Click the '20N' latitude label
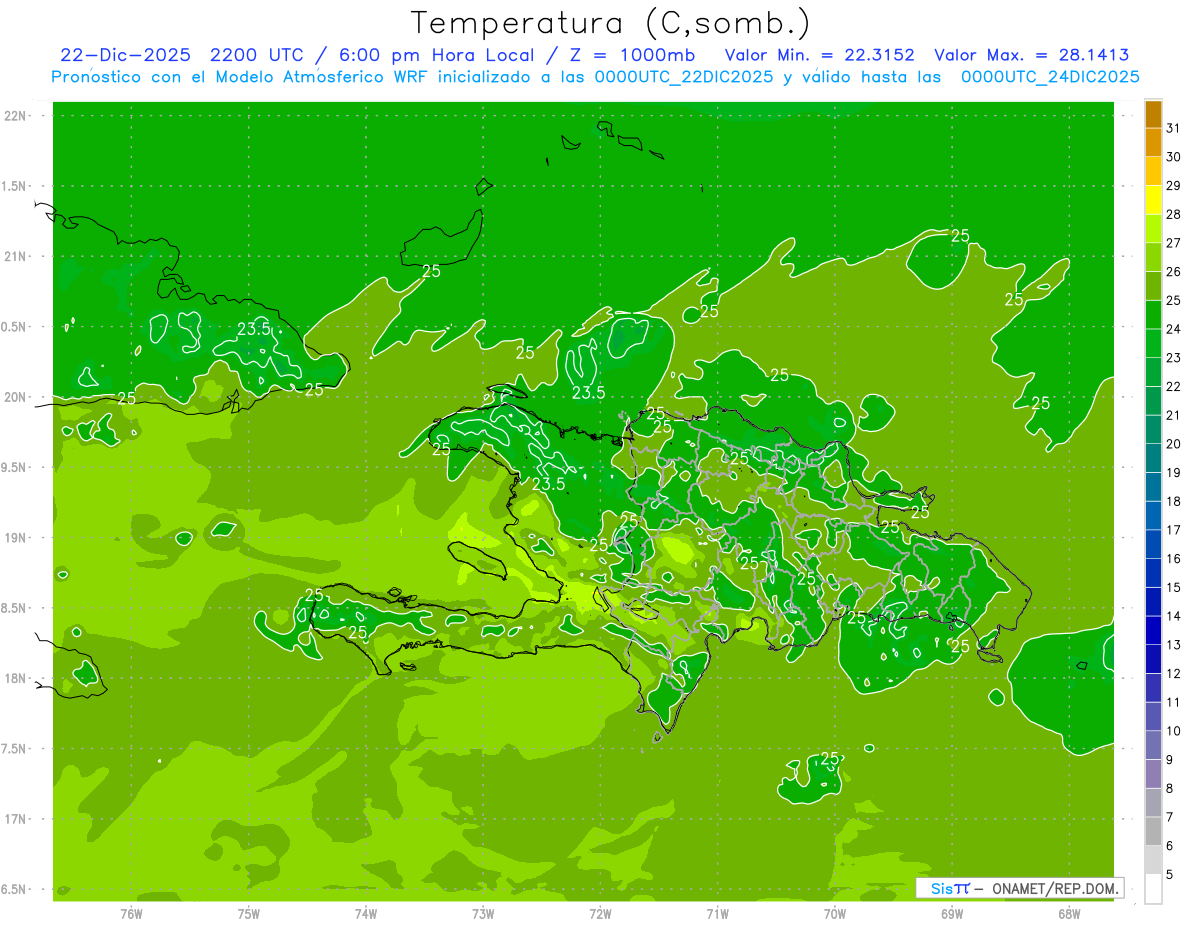This screenshot has height=927, width=1200. click(16, 397)
